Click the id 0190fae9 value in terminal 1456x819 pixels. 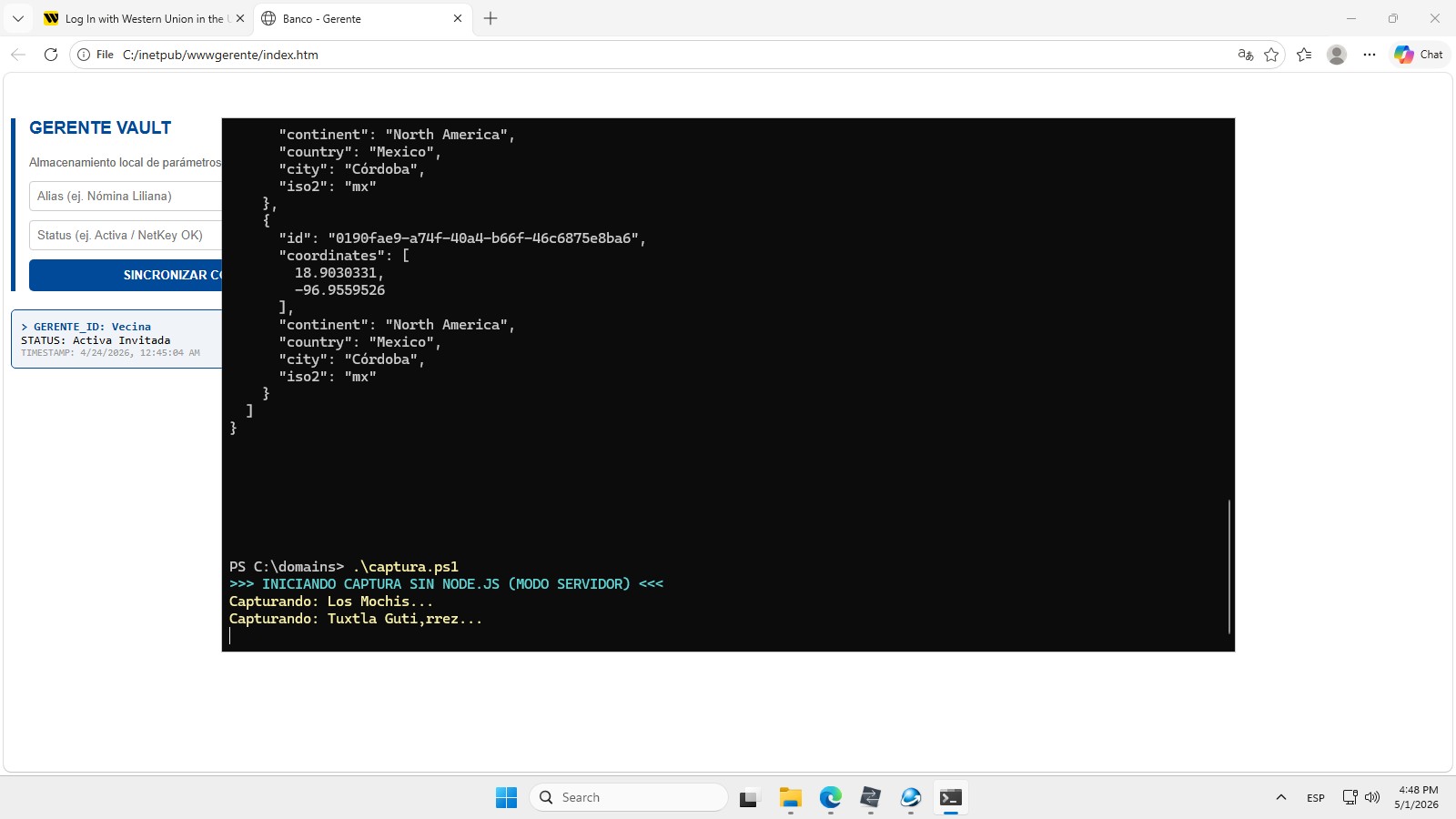pyautogui.click(x=487, y=238)
